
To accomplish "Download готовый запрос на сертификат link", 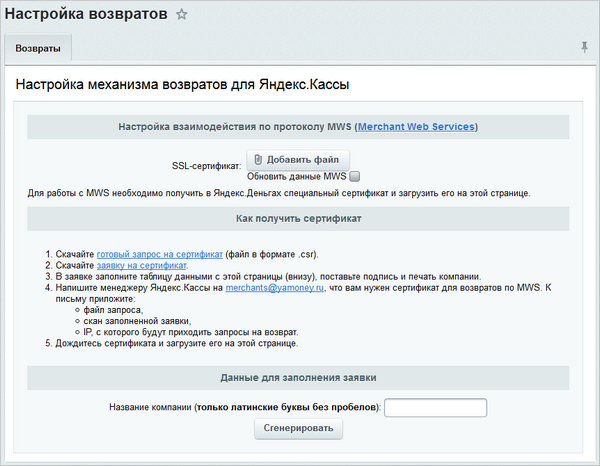I will pyautogui.click(x=160, y=254).
